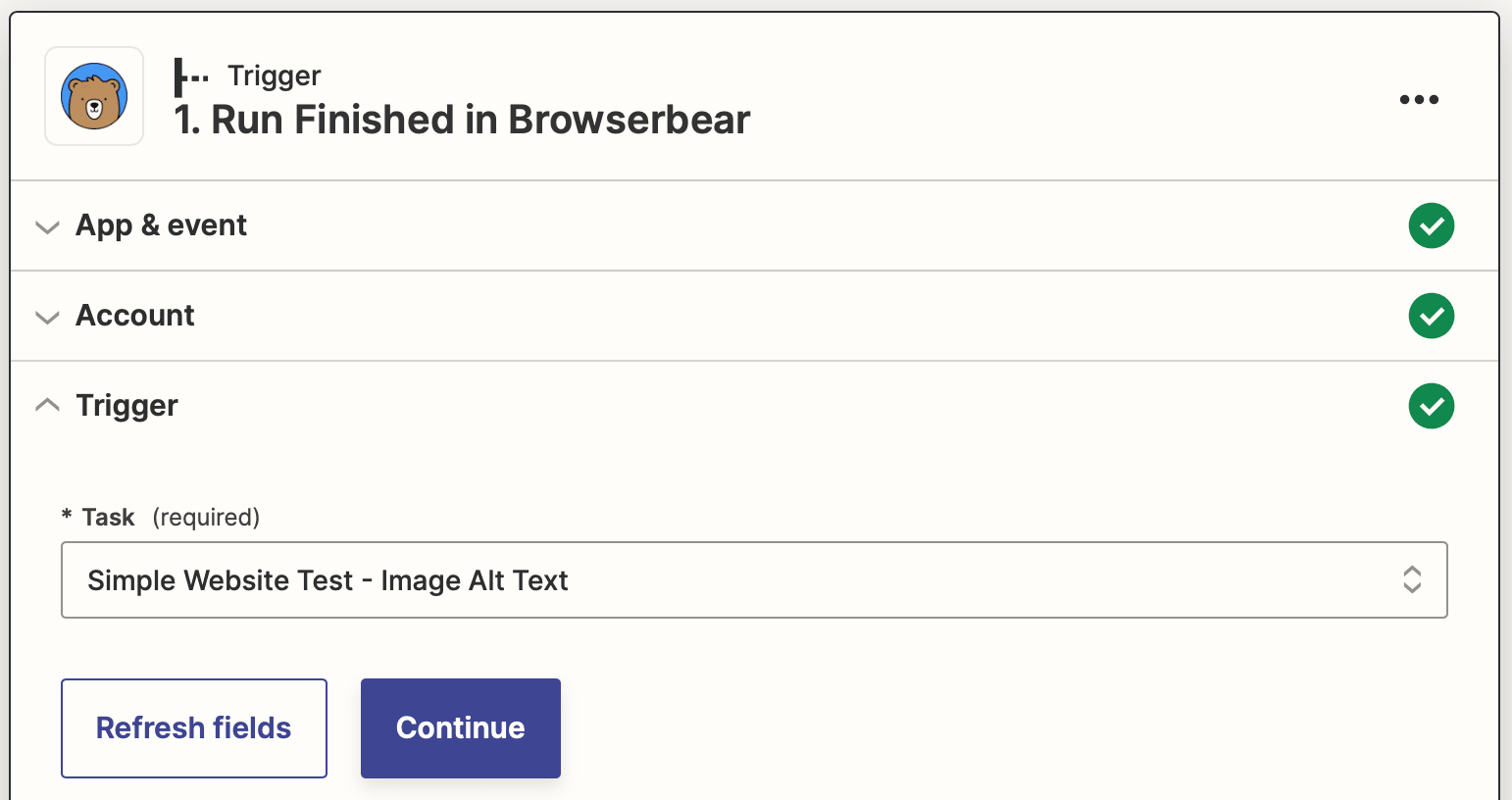Click the Task field label
Screen dimensions: 1512x800
[x=108, y=518]
